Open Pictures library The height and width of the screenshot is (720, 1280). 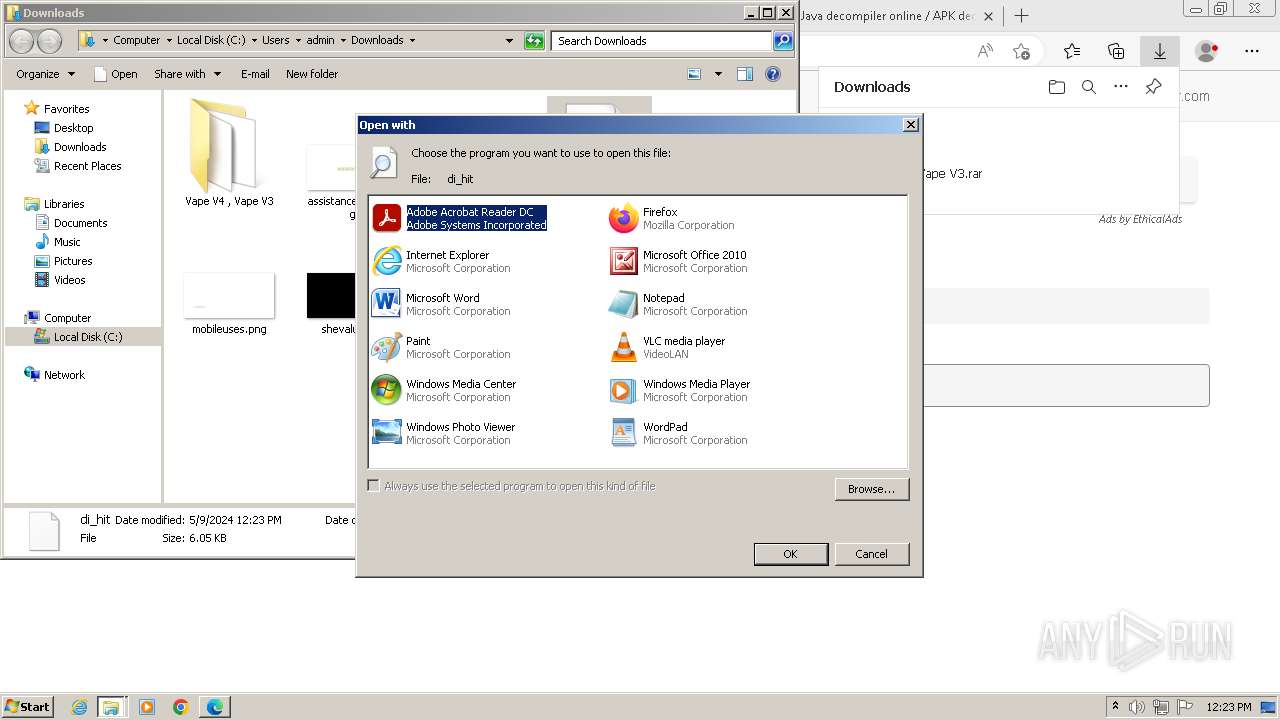63,261
